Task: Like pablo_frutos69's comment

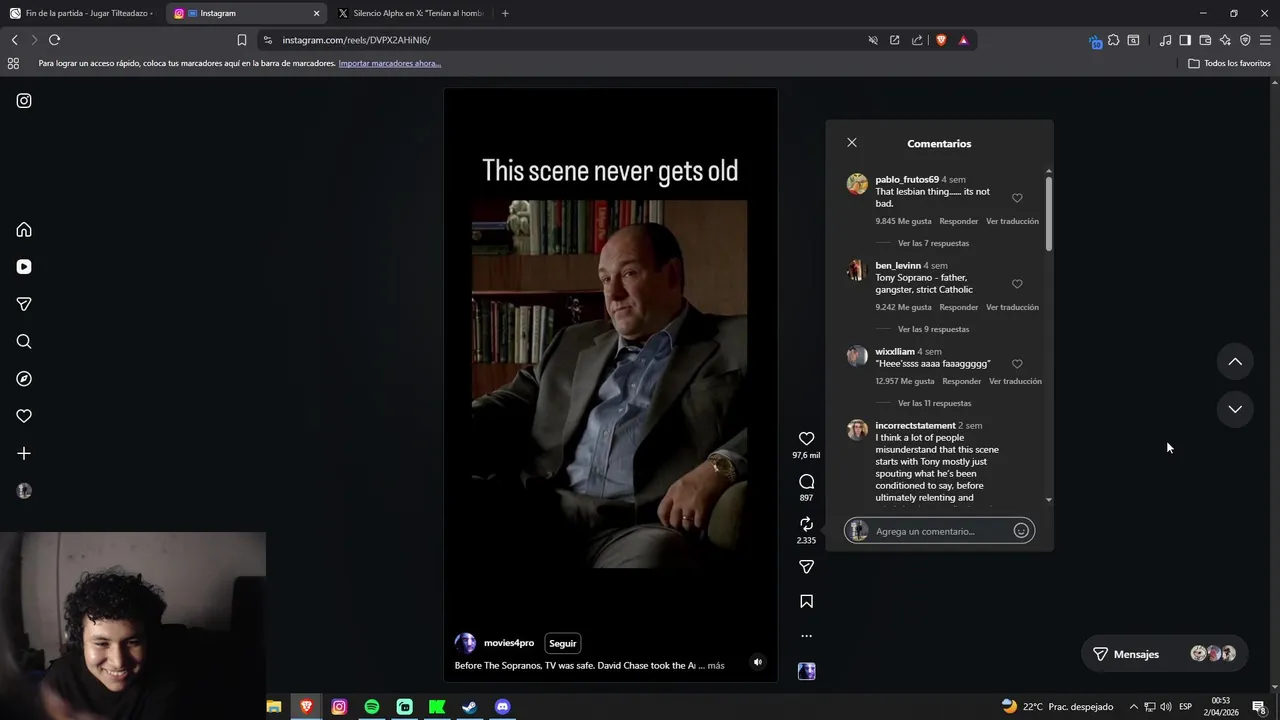Action: click(x=1017, y=198)
